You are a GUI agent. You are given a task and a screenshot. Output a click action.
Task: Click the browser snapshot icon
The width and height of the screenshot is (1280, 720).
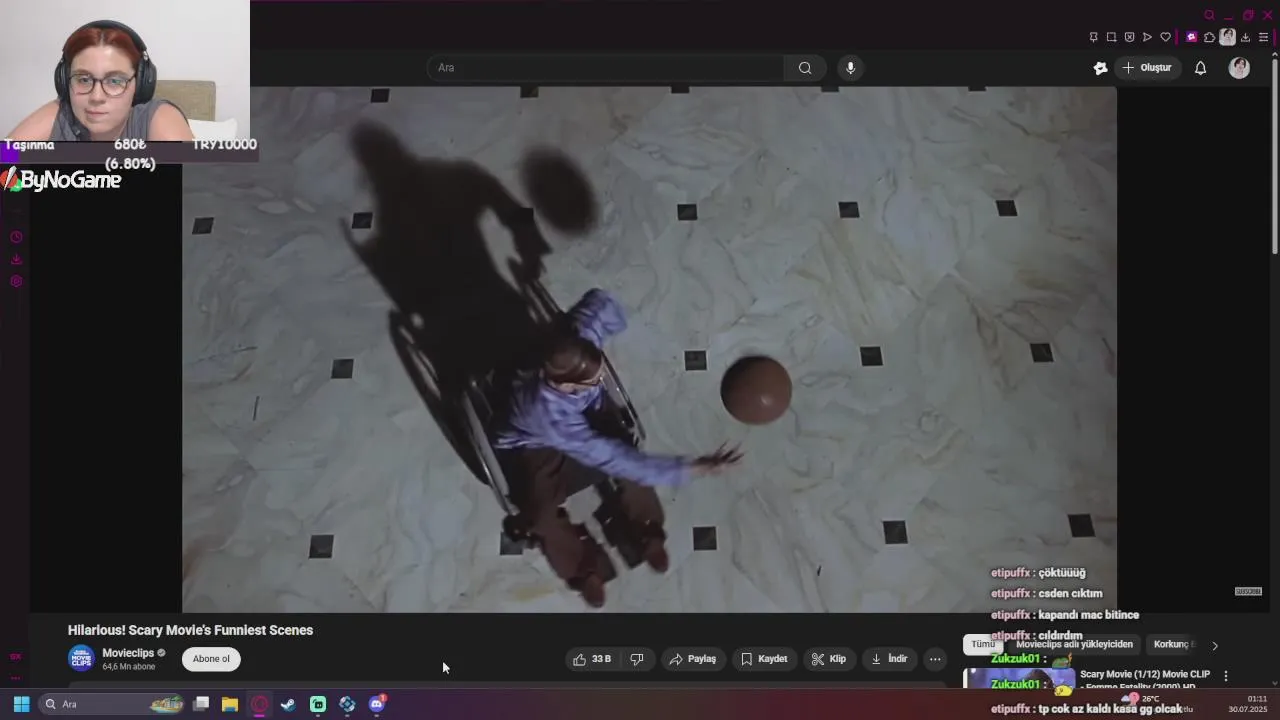coord(1111,37)
